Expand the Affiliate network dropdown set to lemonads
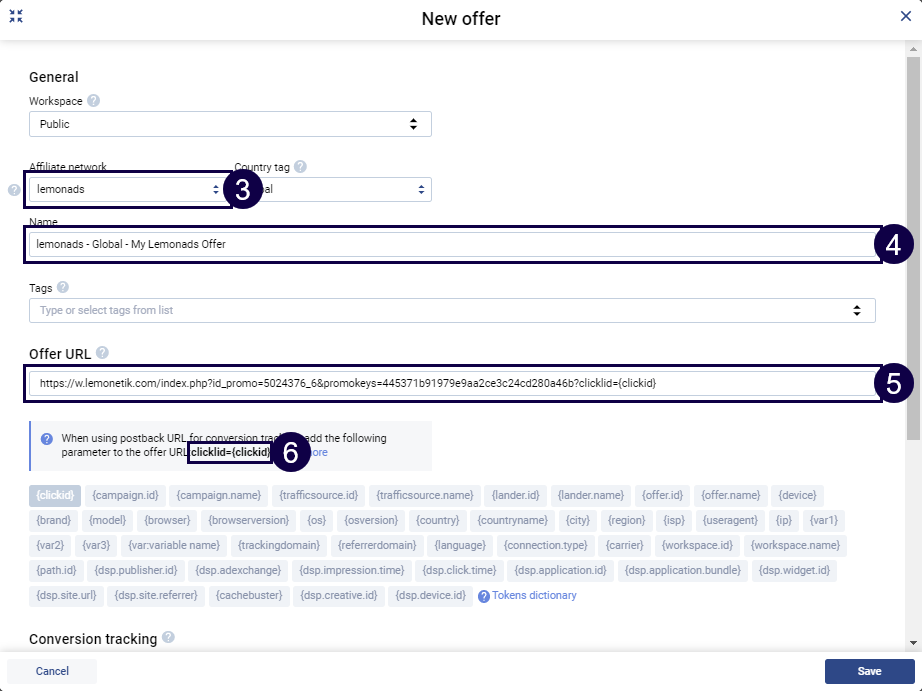Screen dimensions: 922x691 coord(126,189)
